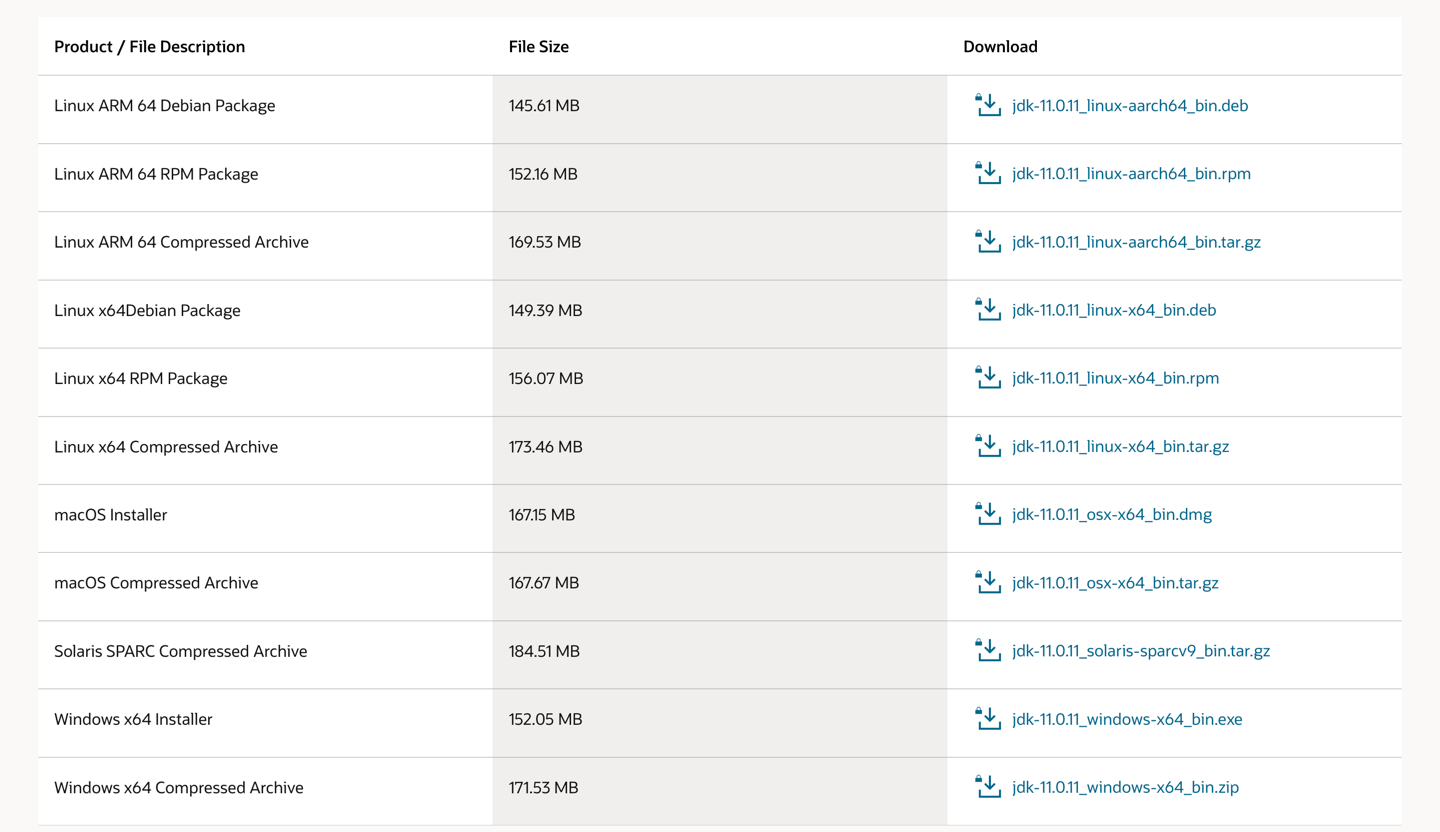
Task: Click download icon beside jdk-11.0.11_linux-aarch64_bin.deb
Action: [x=988, y=105]
